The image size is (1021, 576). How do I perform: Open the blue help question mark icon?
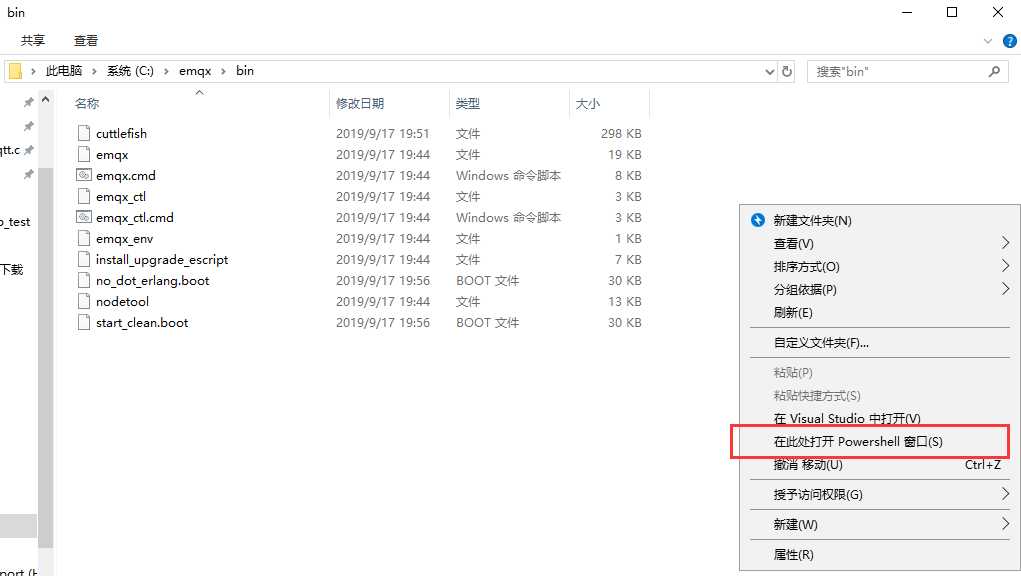(x=1009, y=41)
